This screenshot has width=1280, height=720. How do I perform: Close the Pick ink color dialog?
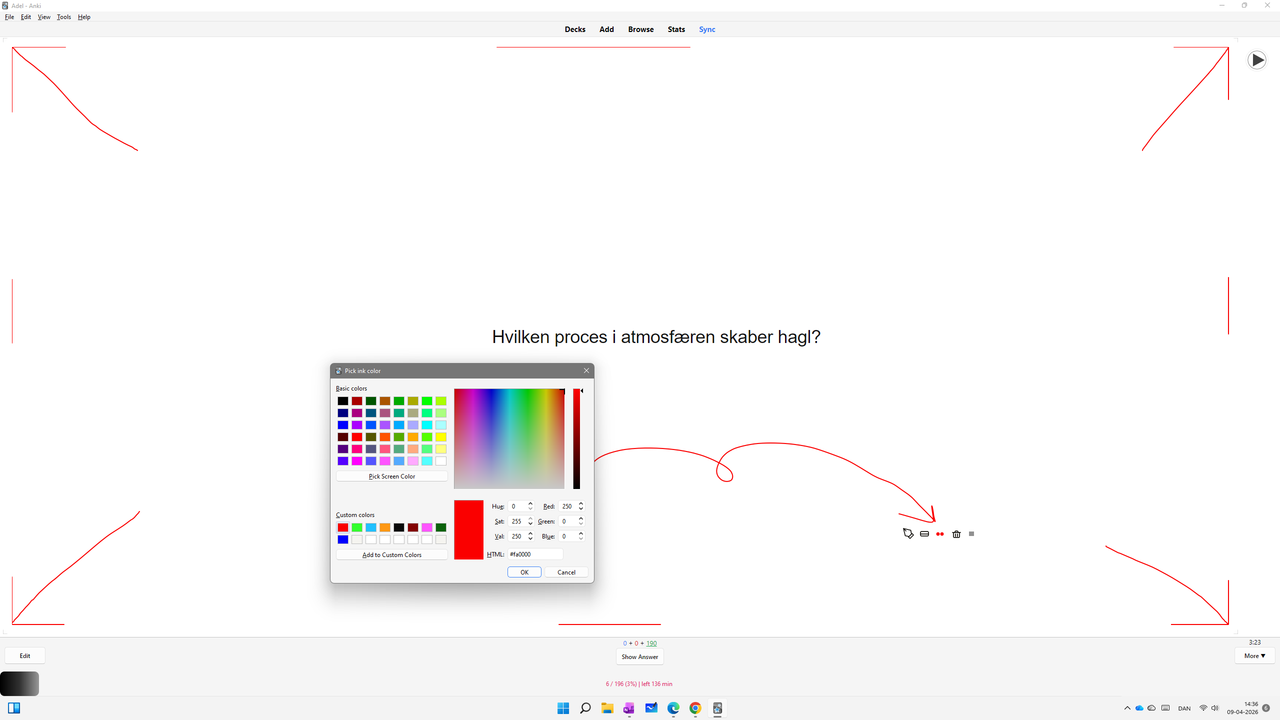point(586,371)
